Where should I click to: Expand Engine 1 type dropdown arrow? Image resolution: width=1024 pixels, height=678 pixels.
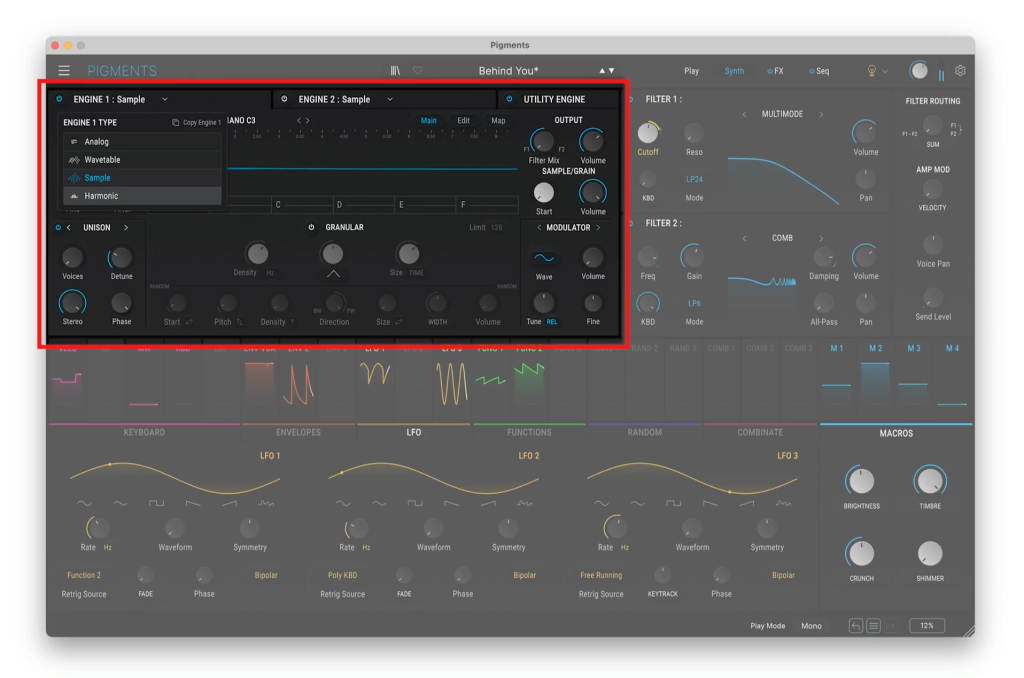(165, 99)
